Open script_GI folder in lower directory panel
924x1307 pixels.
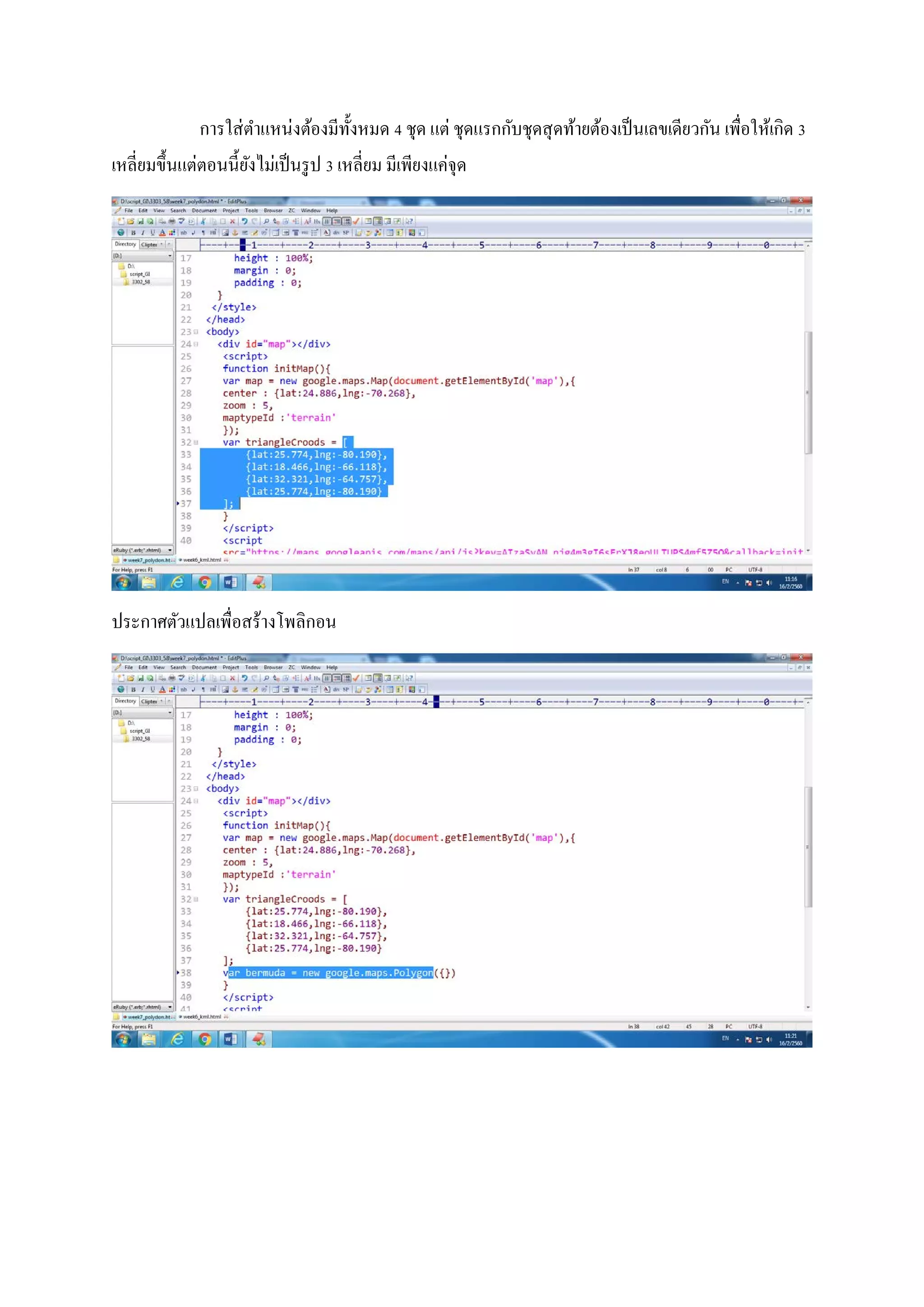tap(139, 731)
